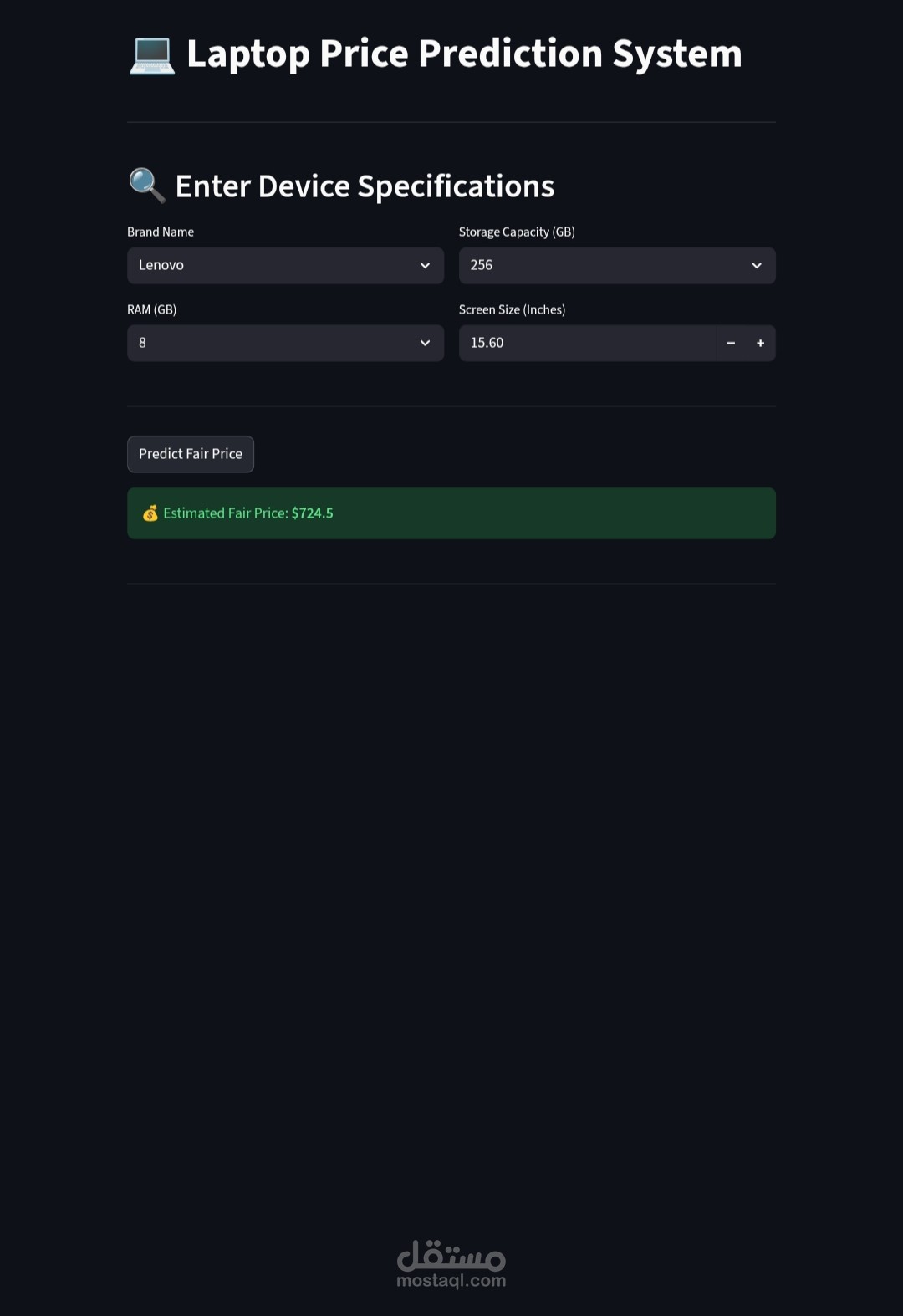Increase screen size with the plus button
Screen dimensions: 903x1316
[x=760, y=343]
